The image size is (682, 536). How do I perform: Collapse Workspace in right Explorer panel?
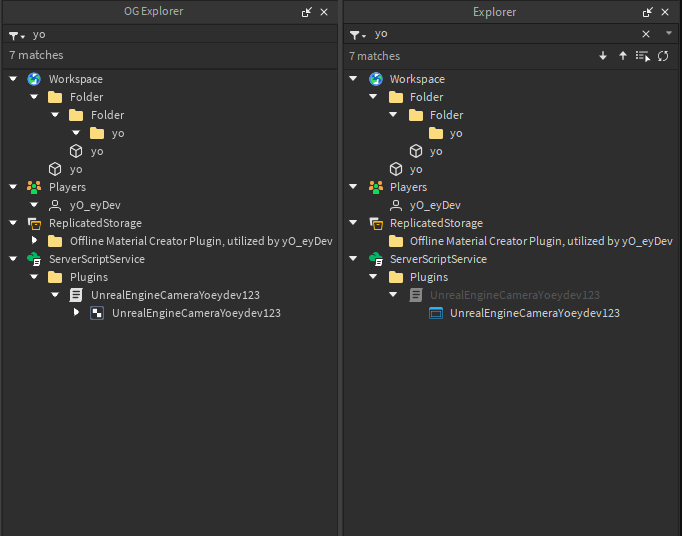(x=353, y=78)
